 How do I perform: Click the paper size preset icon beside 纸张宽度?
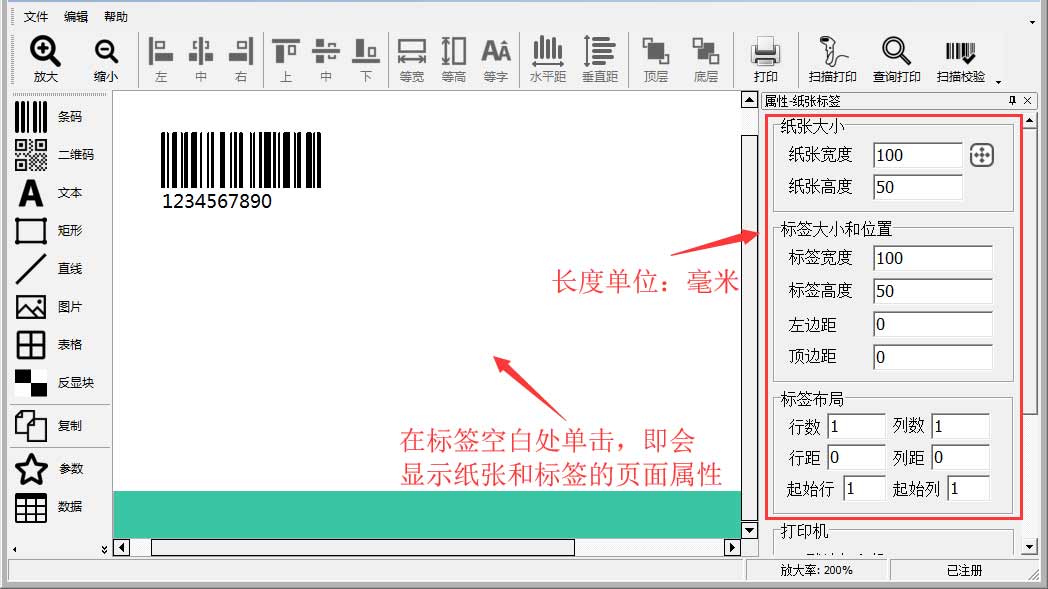click(x=981, y=155)
